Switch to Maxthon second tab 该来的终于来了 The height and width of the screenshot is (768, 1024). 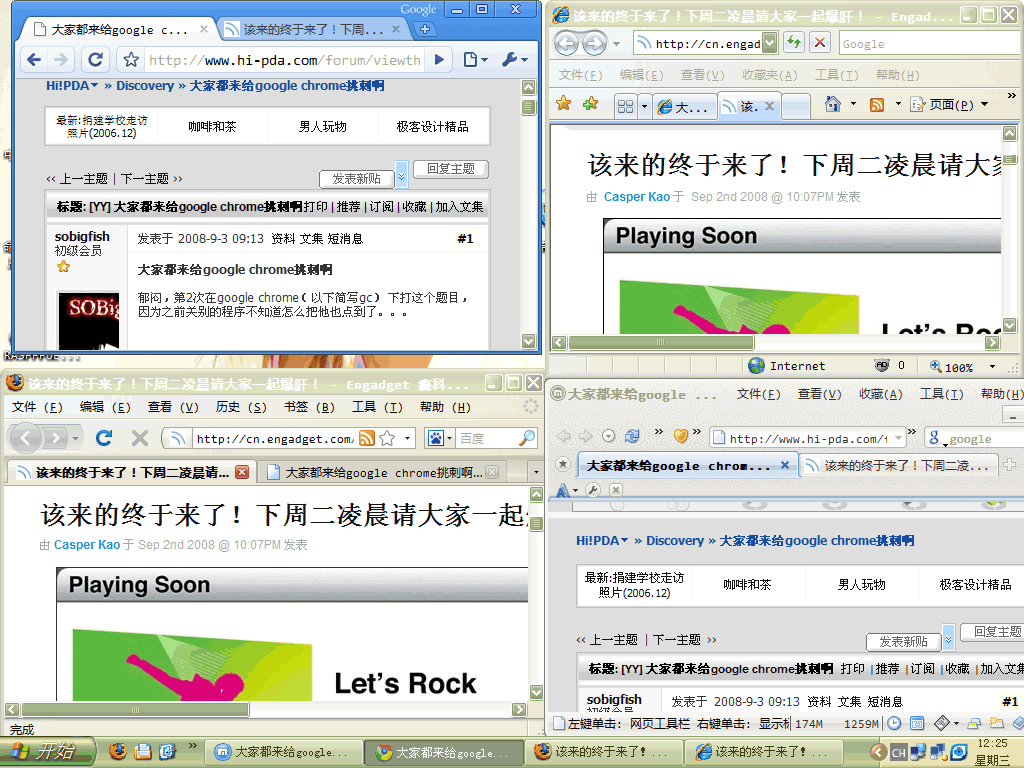[899, 466]
